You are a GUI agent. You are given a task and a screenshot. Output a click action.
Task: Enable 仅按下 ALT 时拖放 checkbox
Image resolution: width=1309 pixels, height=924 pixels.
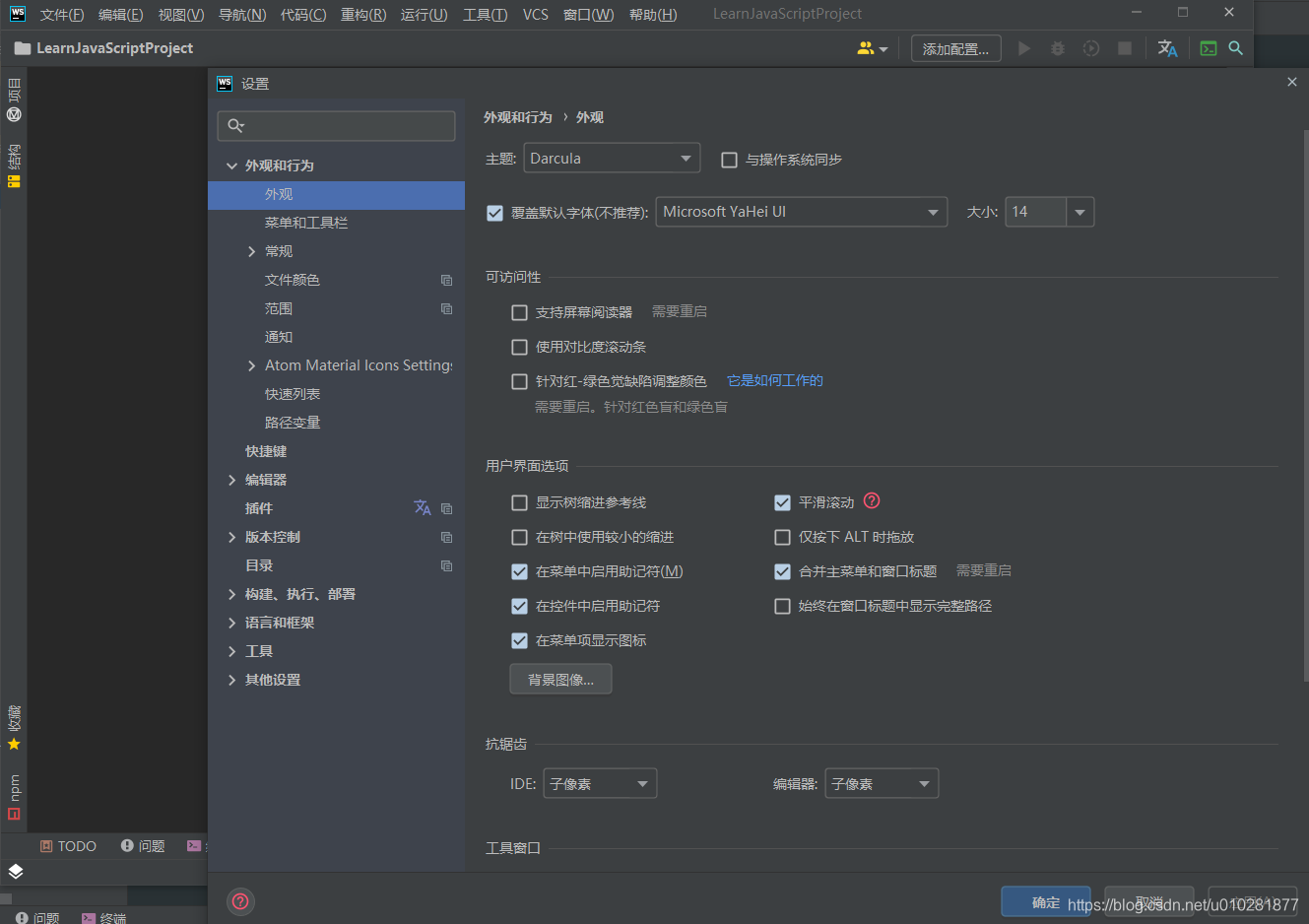[x=783, y=537]
